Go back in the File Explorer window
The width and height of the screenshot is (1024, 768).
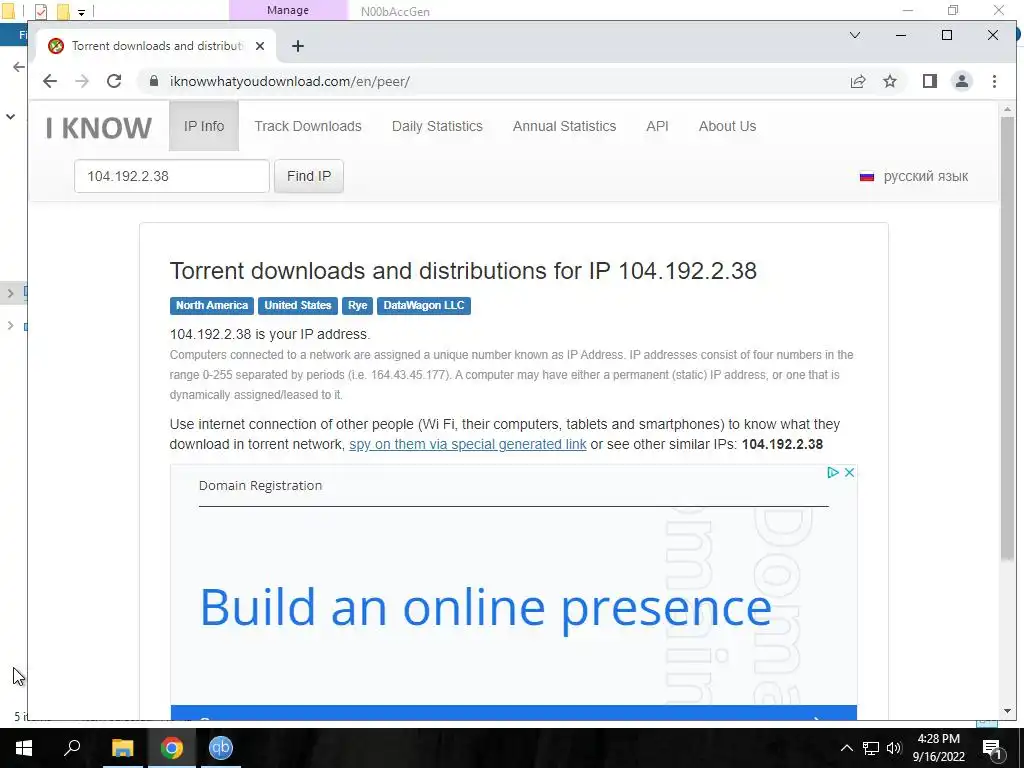pyautogui.click(x=18, y=67)
